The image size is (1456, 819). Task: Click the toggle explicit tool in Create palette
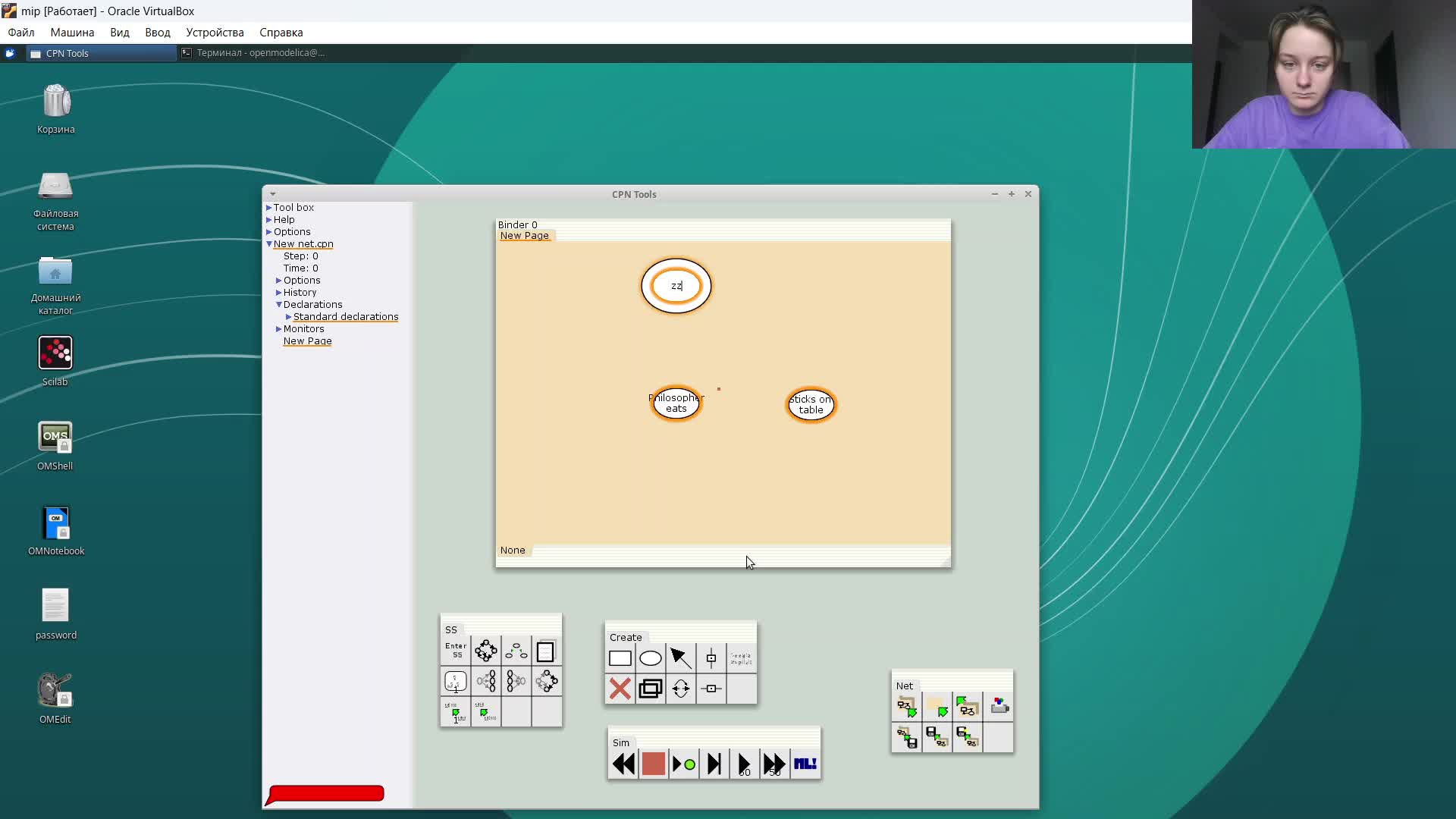click(742, 658)
